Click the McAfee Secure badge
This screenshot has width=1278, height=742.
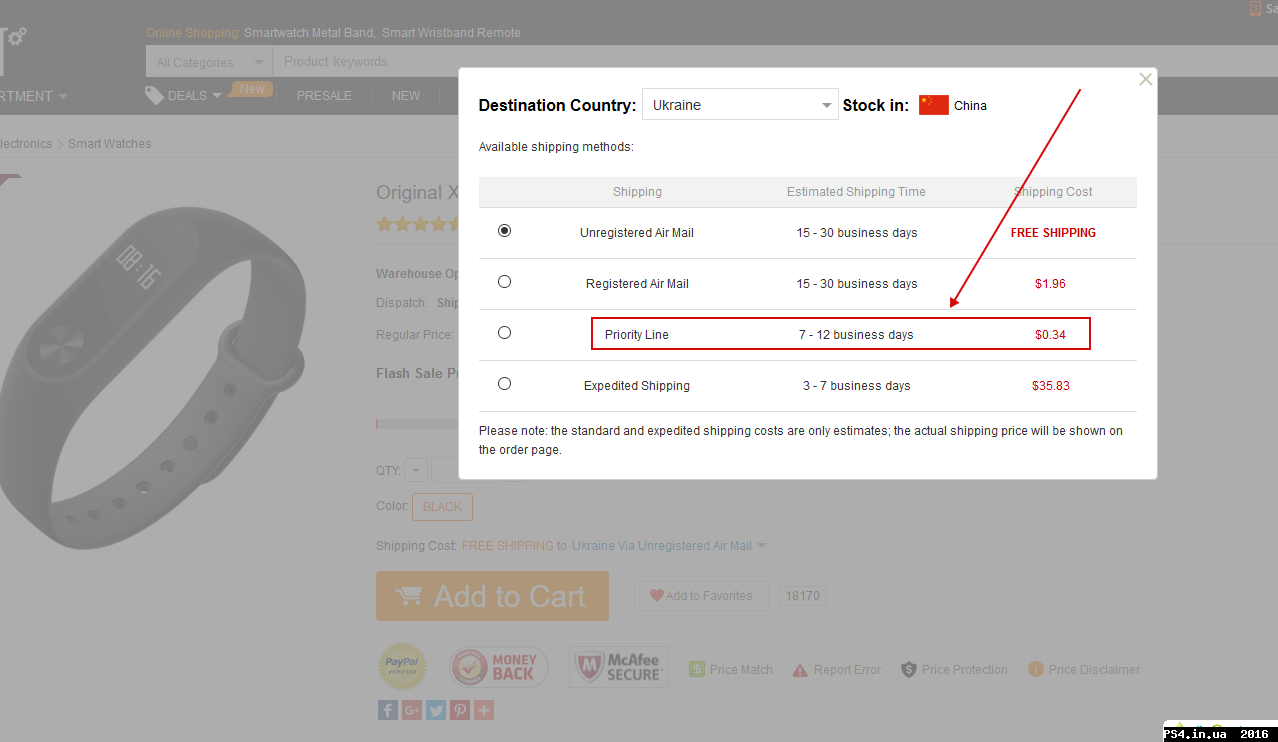click(x=619, y=667)
